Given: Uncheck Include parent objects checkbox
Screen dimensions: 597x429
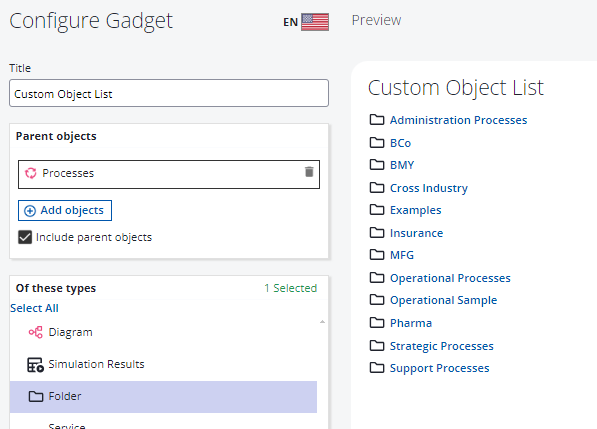Looking at the screenshot, I should [25, 237].
